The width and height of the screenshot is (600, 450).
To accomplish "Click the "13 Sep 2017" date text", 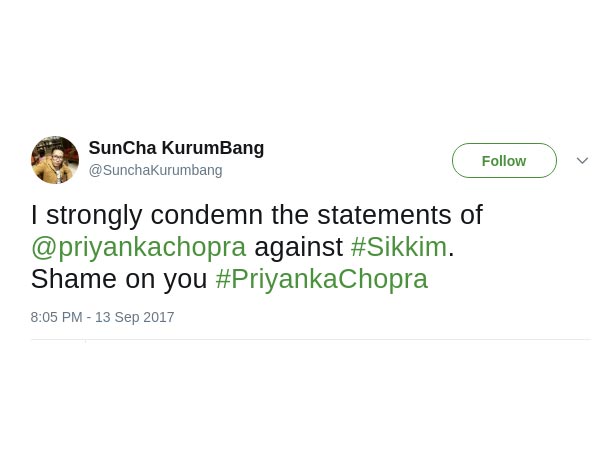I will tap(135, 317).
